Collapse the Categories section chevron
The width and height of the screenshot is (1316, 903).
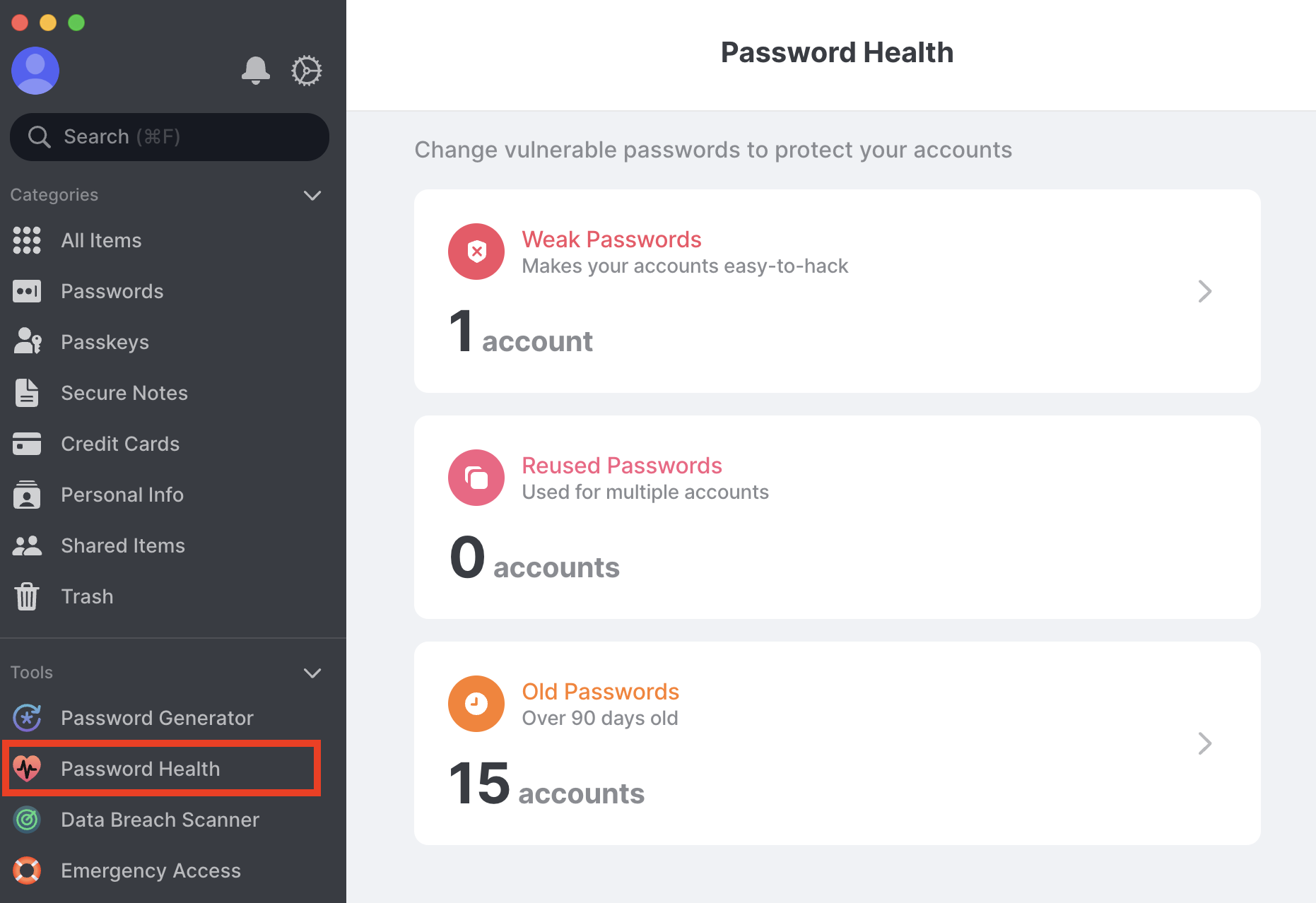click(312, 195)
